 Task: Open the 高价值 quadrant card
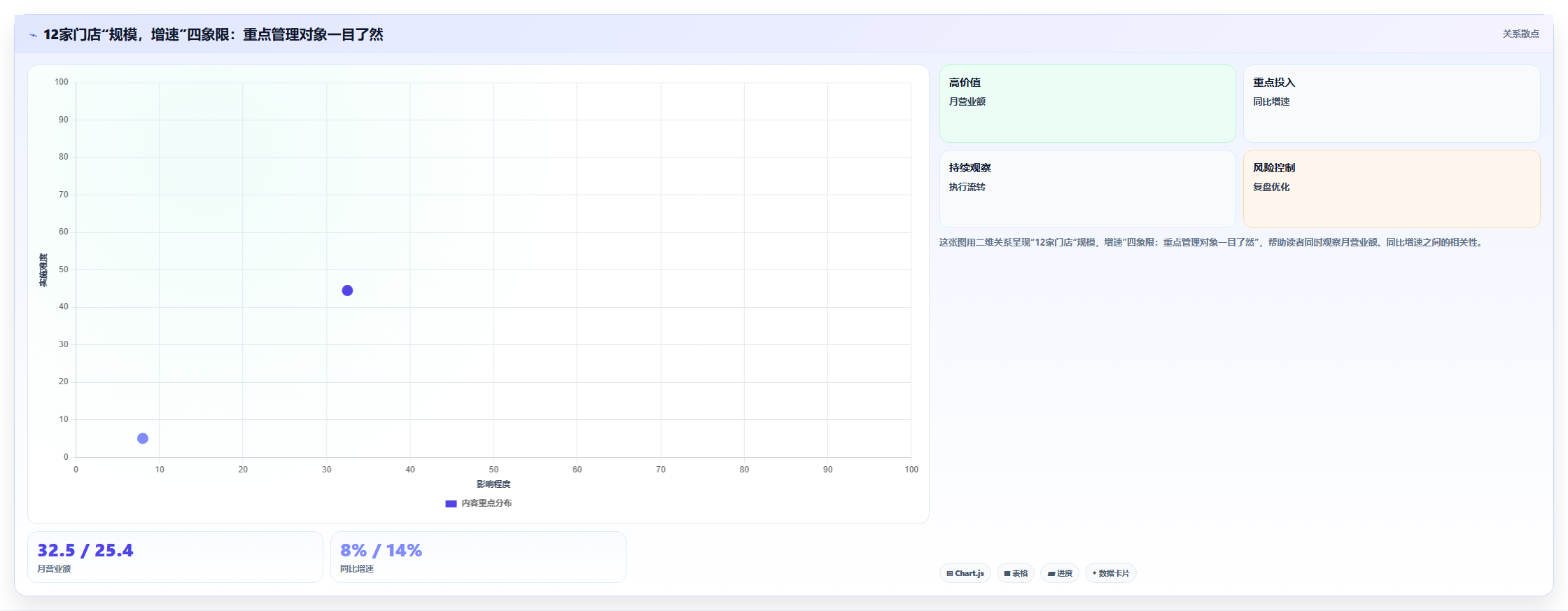pyautogui.click(x=1088, y=104)
